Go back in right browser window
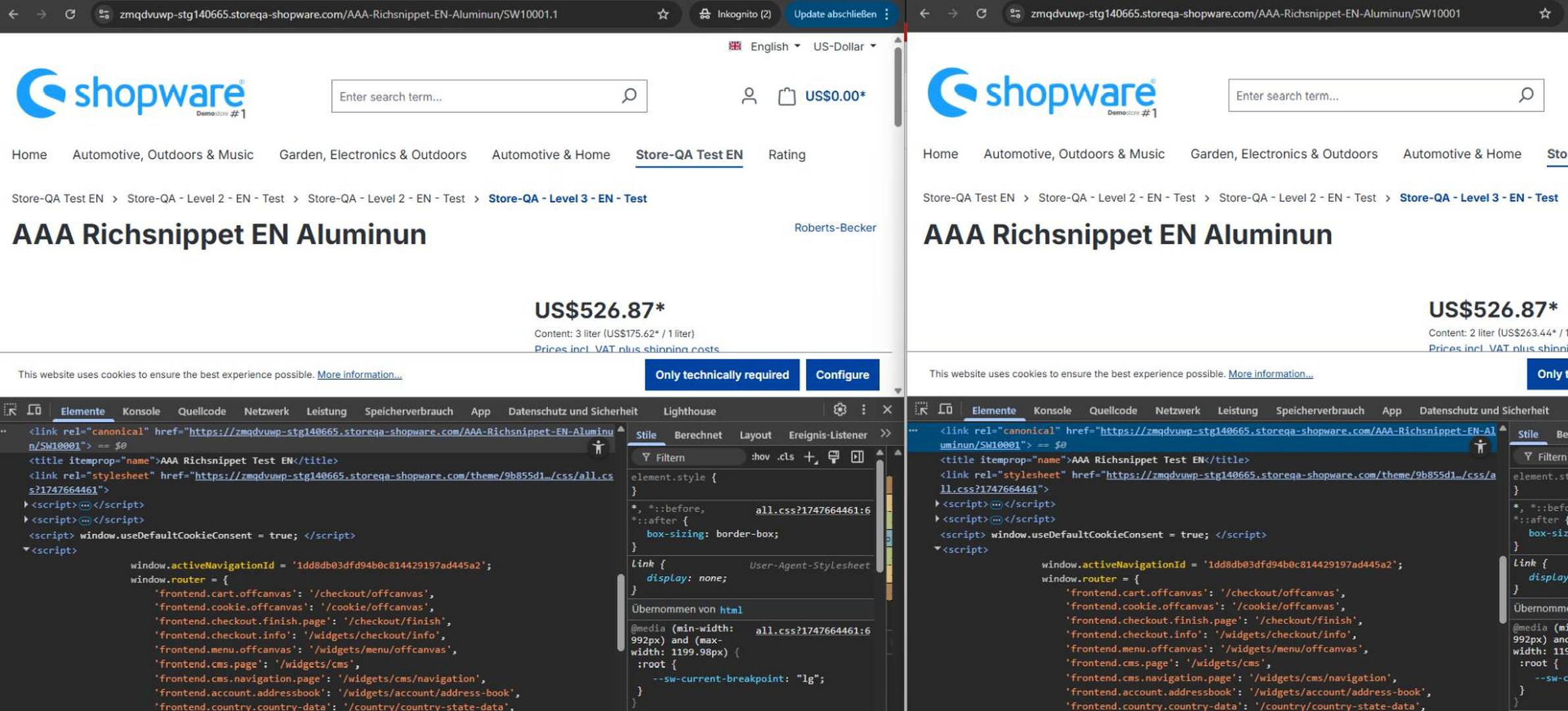Image resolution: width=1568 pixels, height=711 pixels. tap(925, 13)
